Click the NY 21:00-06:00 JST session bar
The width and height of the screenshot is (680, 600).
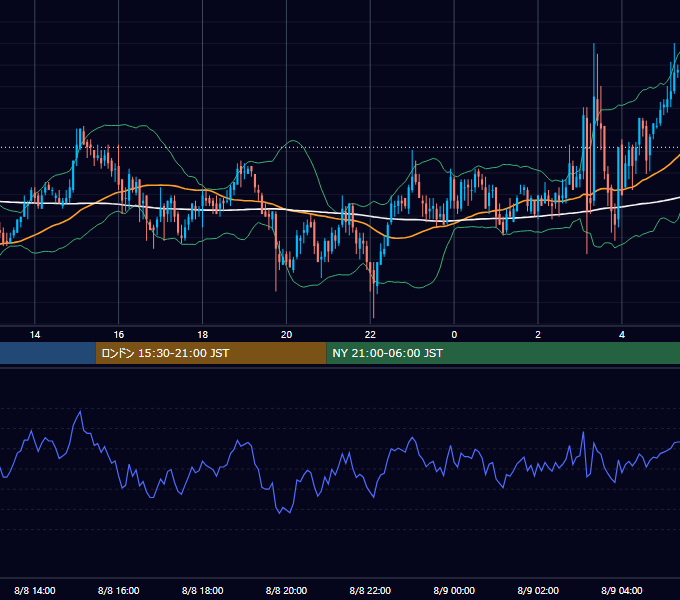[x=503, y=353]
